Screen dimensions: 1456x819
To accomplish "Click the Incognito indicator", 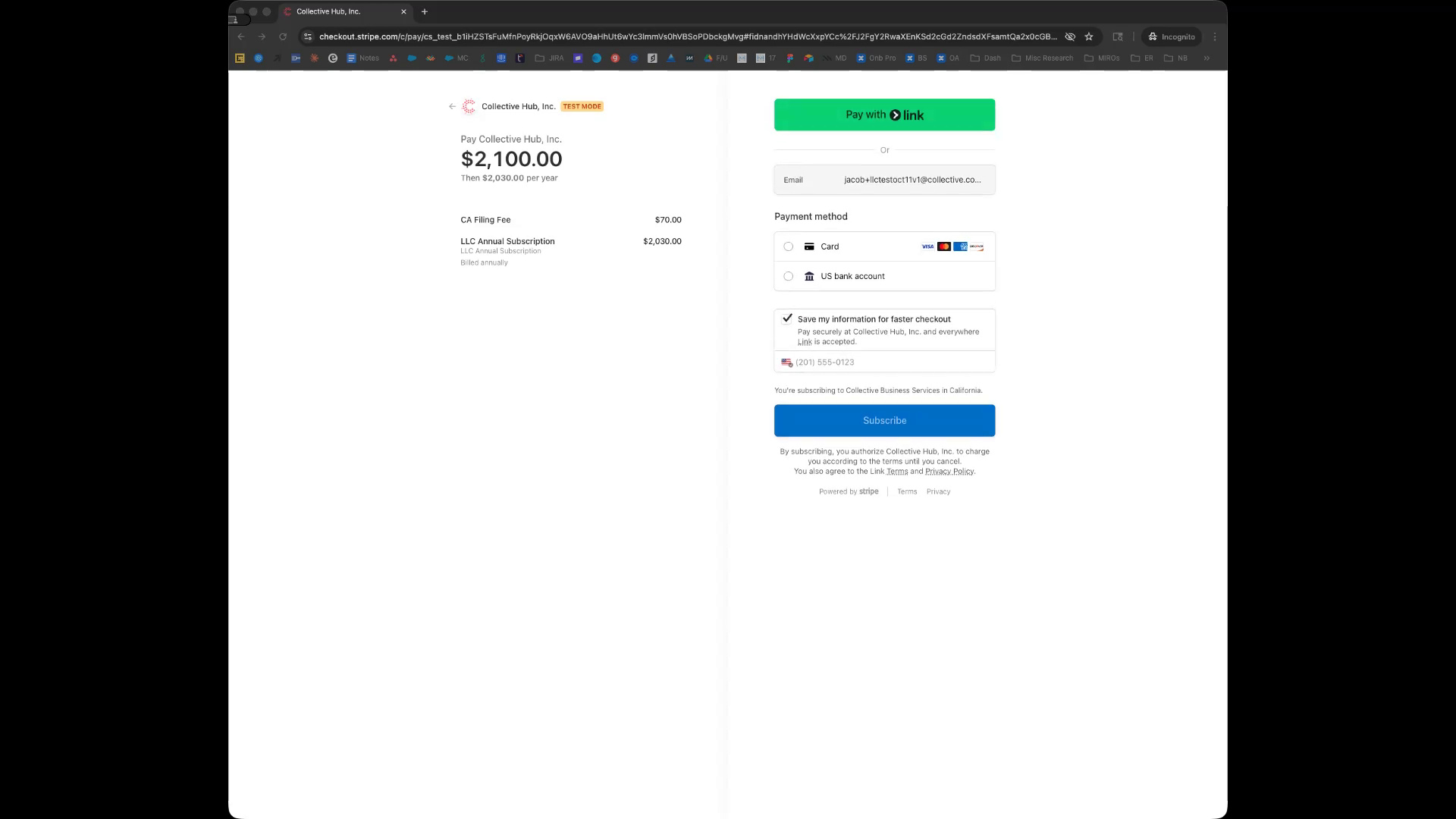I will [x=1172, y=36].
